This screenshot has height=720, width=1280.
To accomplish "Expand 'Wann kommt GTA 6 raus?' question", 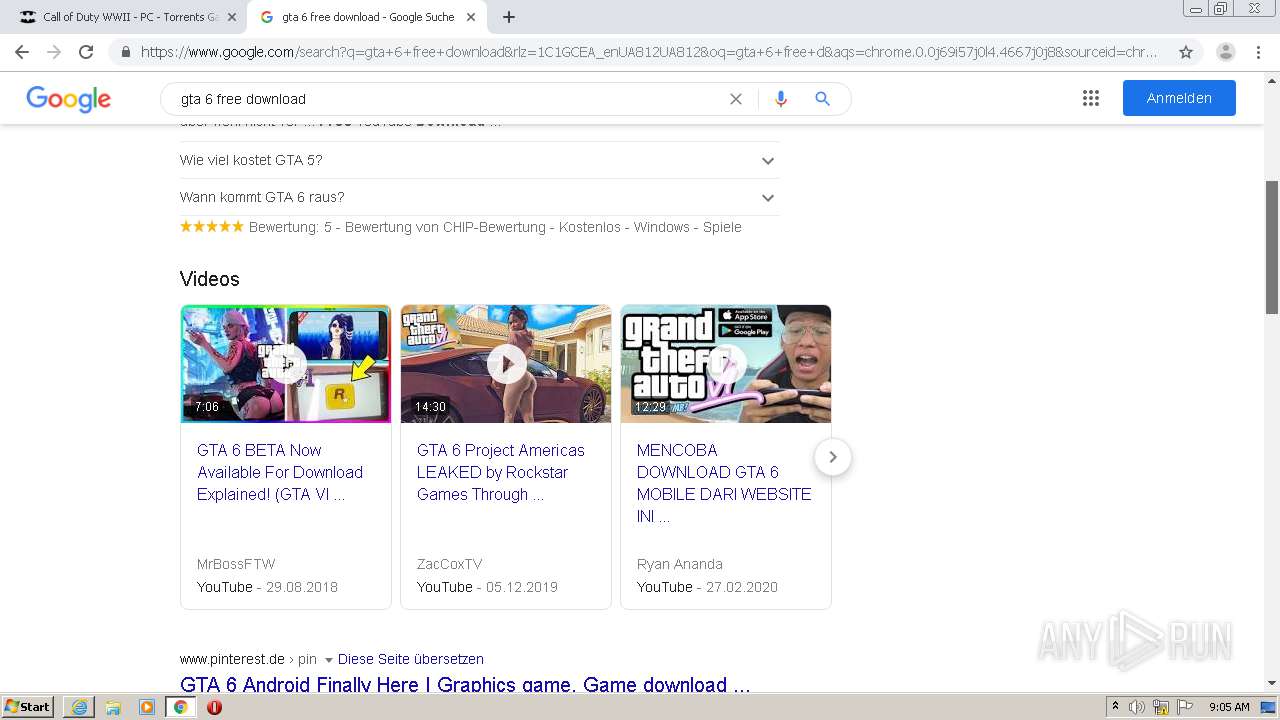I will pos(479,197).
